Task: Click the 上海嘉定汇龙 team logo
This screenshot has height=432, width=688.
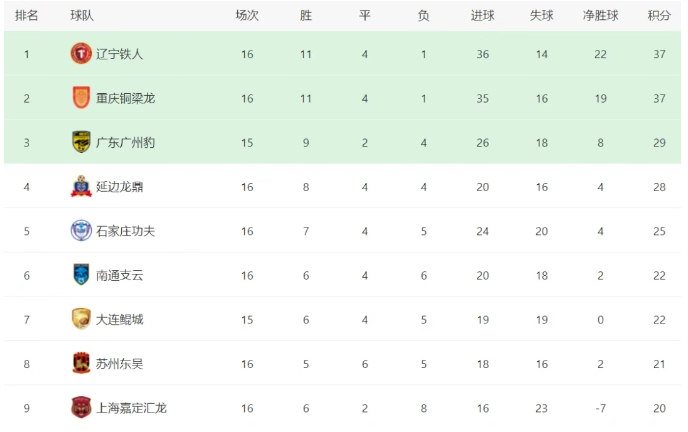Action: tap(81, 407)
